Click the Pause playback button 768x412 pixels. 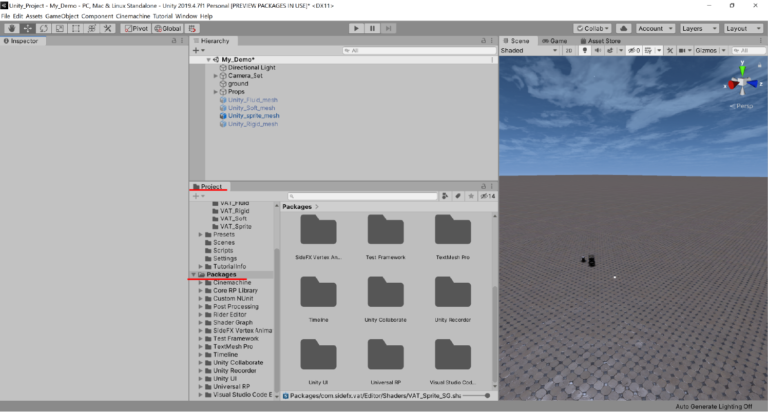pos(372,28)
